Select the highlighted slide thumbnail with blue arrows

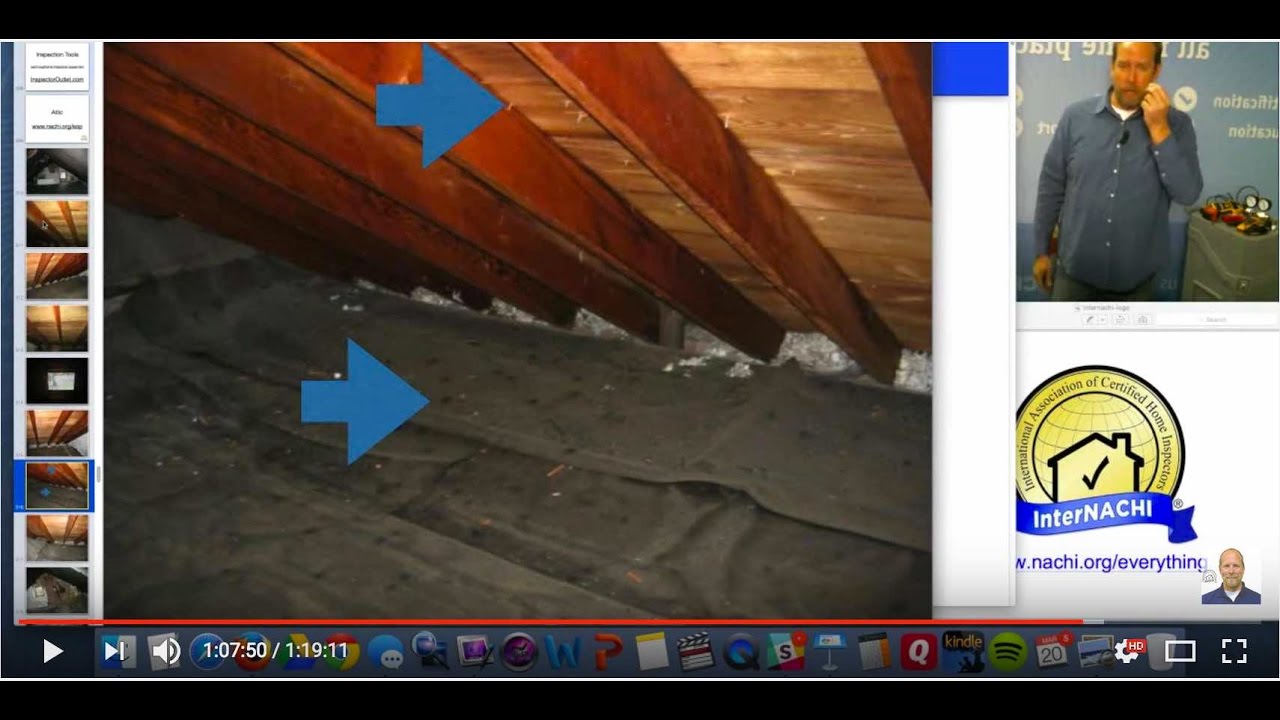pos(57,486)
